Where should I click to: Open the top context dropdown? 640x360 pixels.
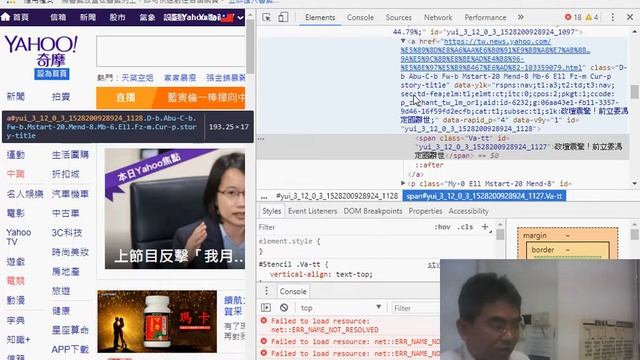point(341,308)
